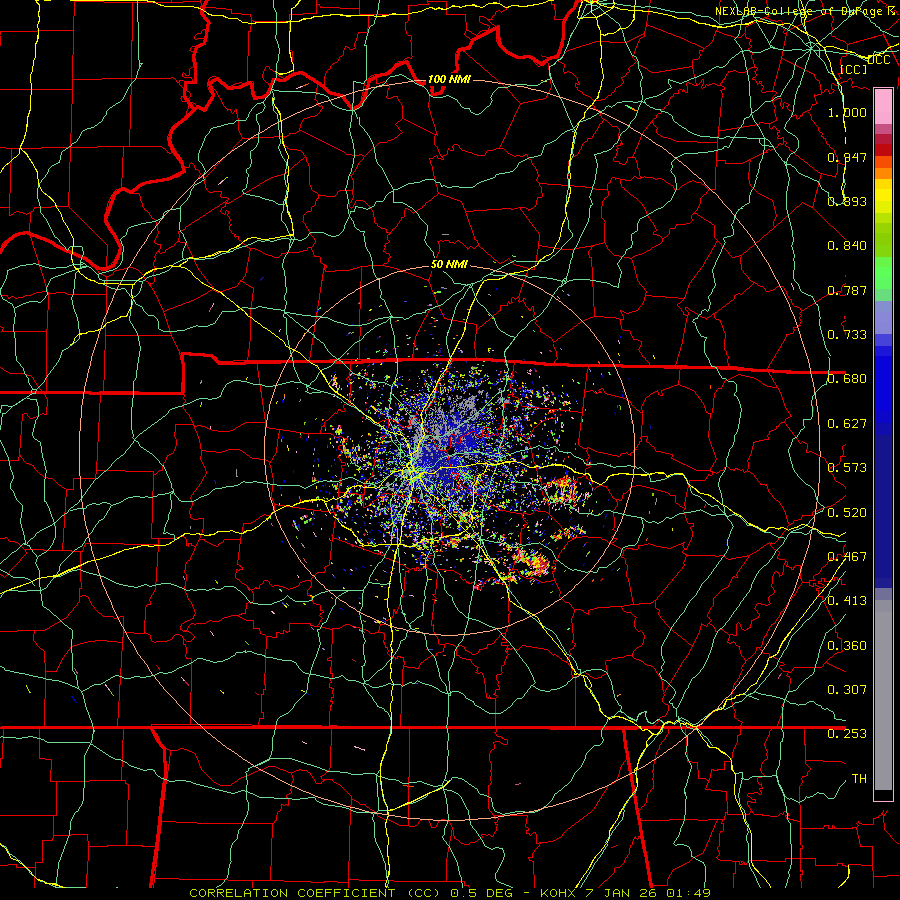This screenshot has height=900, width=900.
Task: Click the [CC] legend unit label
Action: (x=853, y=69)
